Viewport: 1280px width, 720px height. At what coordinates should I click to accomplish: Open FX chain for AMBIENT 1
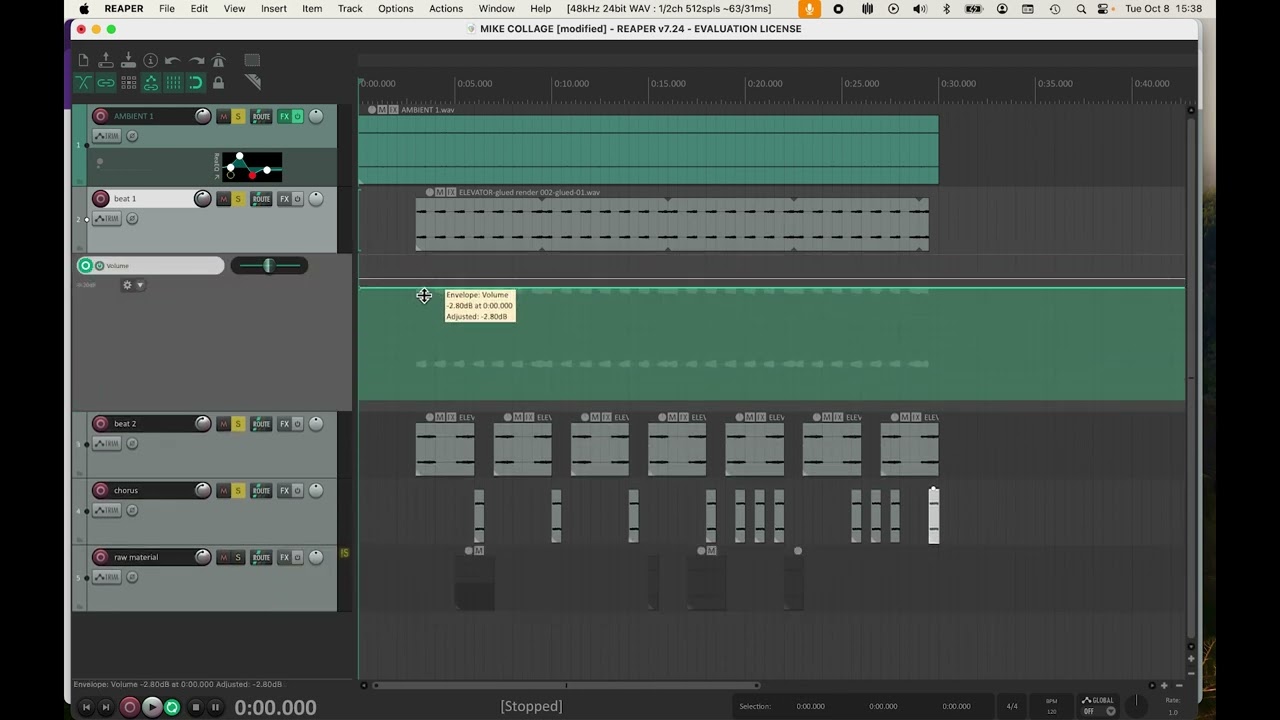[284, 116]
